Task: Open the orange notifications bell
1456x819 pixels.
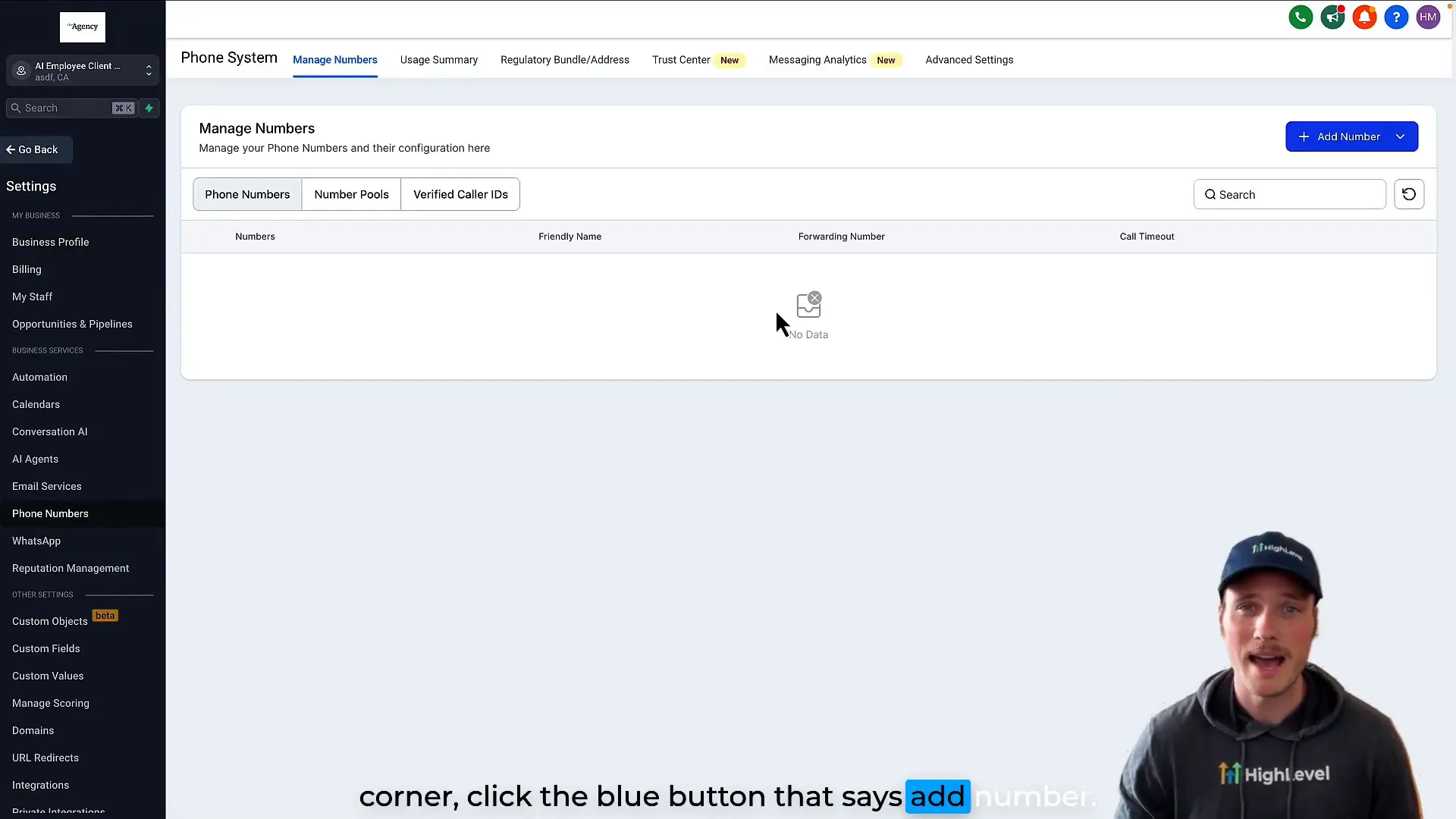Action: (x=1364, y=17)
